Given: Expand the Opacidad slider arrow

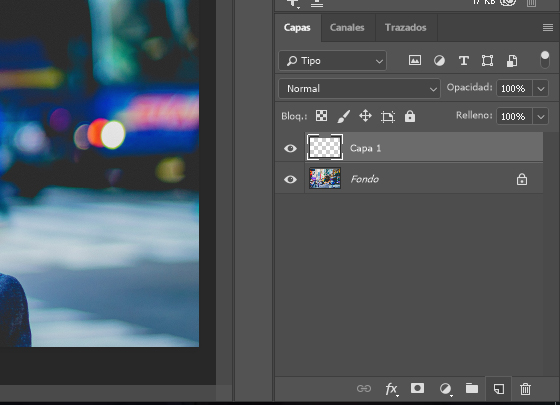Looking at the screenshot, I should click(x=541, y=89).
